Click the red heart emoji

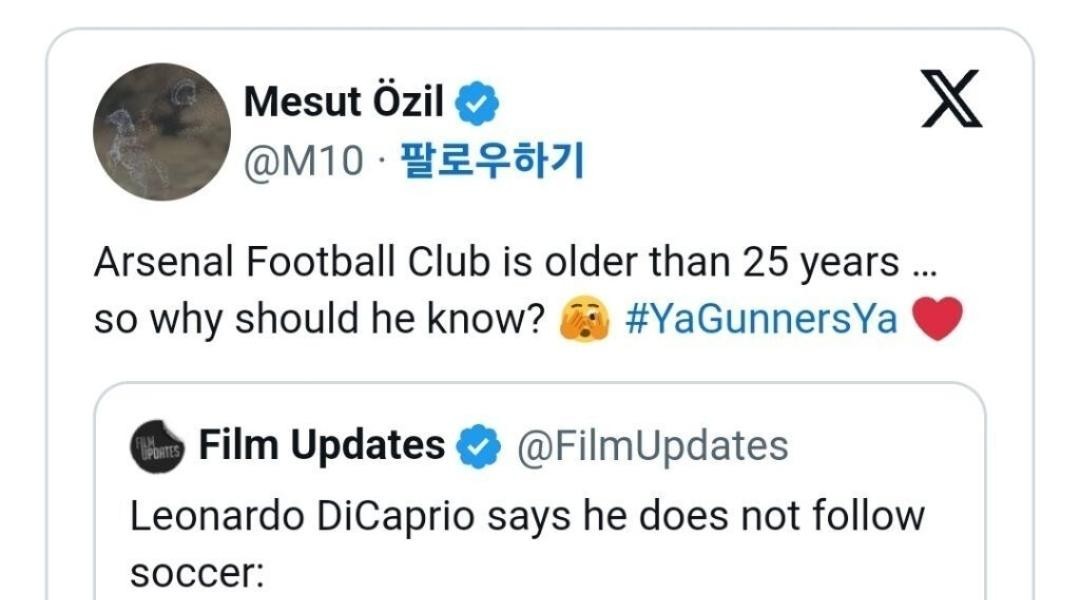[x=937, y=320]
